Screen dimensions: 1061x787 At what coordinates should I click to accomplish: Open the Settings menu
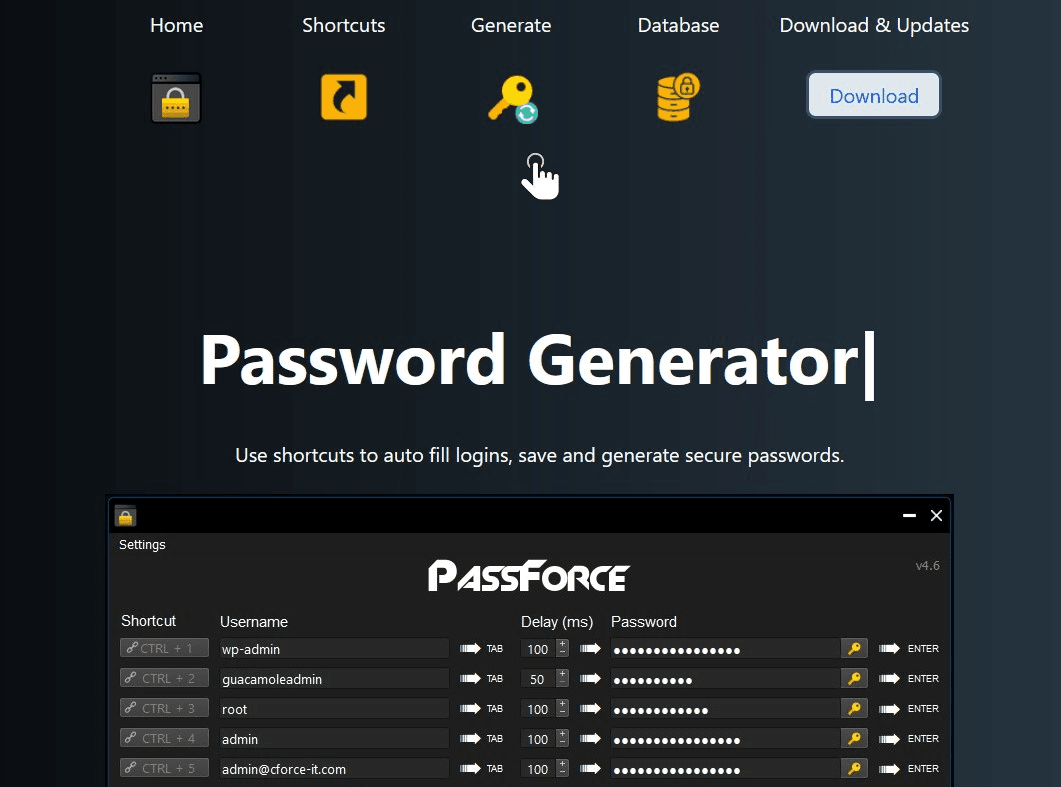point(142,545)
